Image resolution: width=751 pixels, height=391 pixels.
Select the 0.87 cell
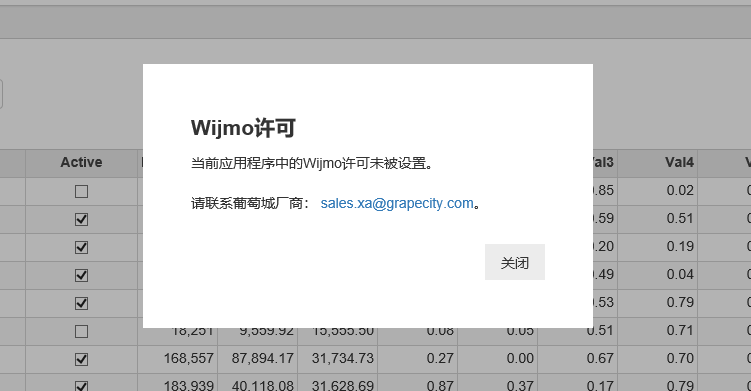click(418, 383)
